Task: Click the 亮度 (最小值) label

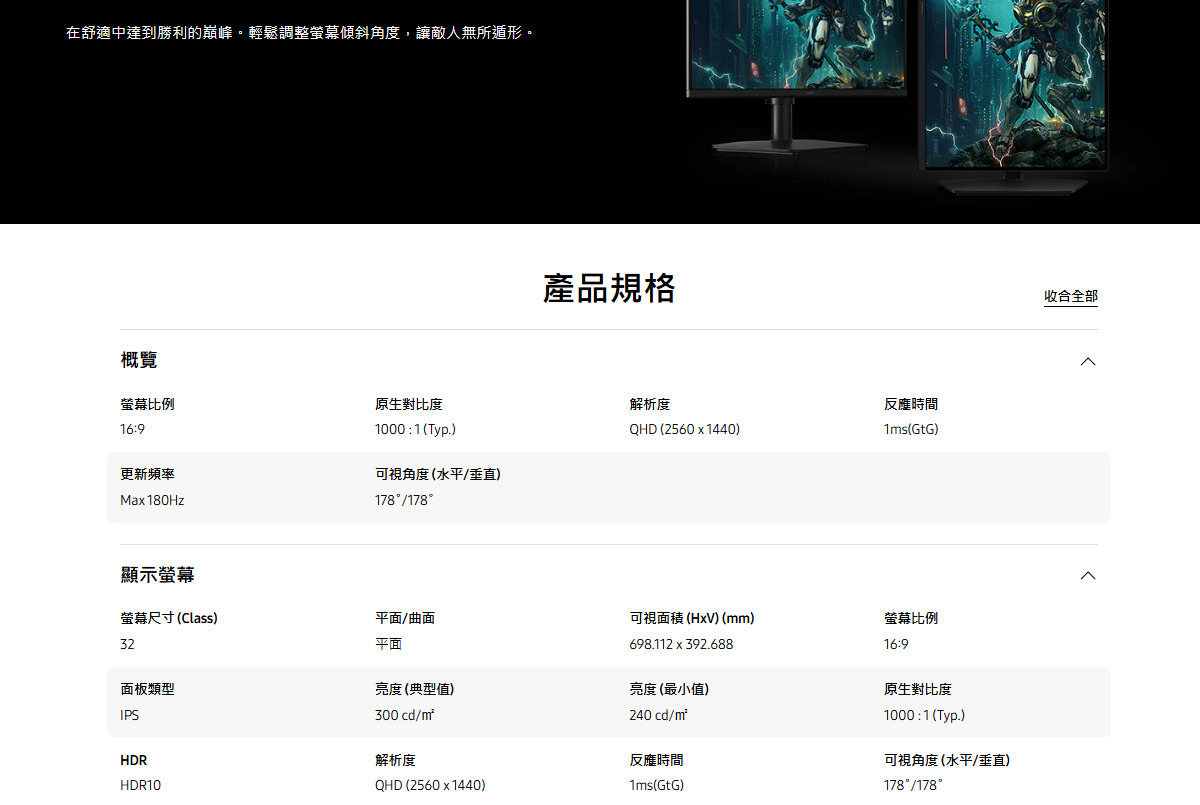Action: tap(669, 689)
